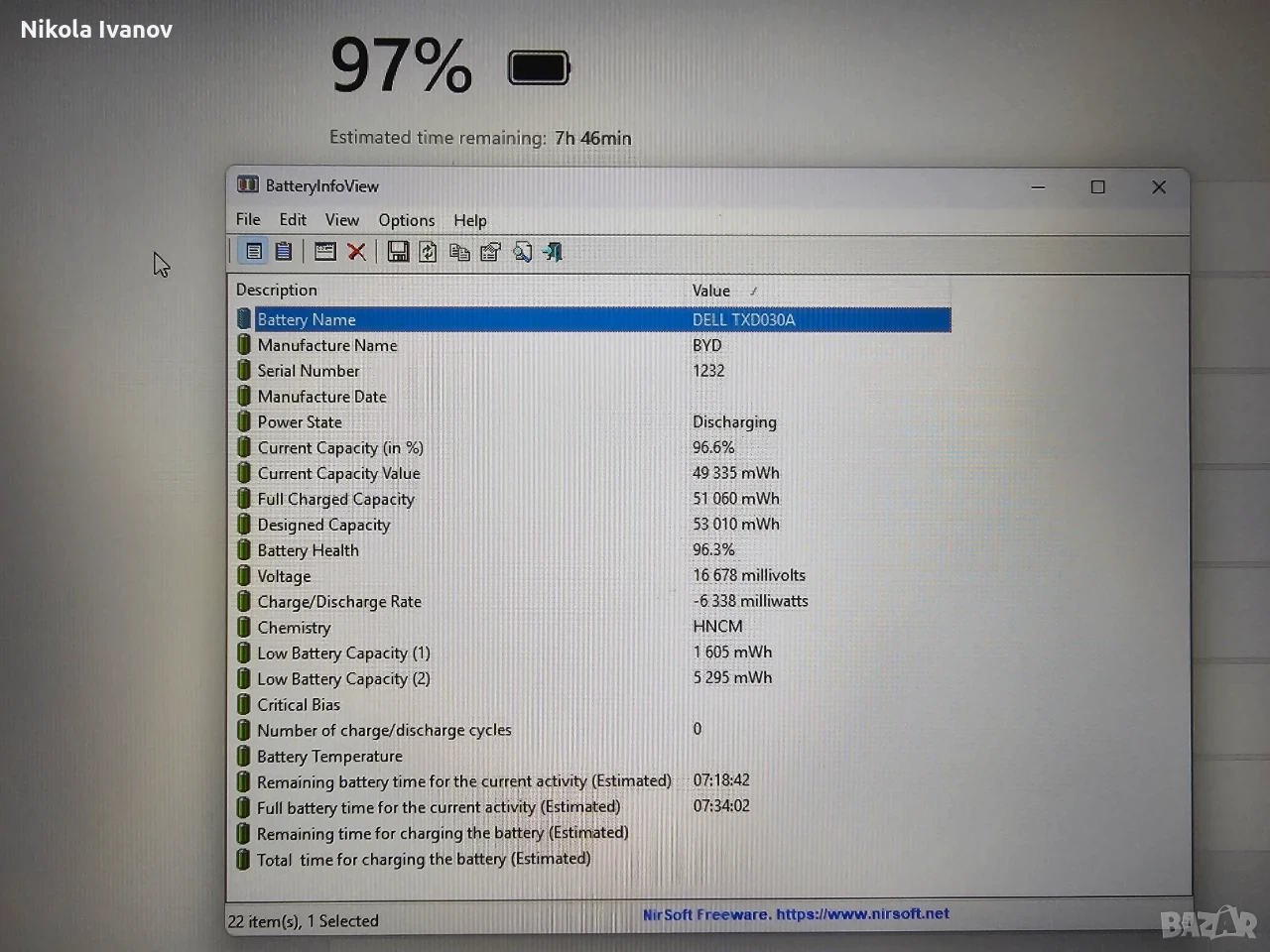Screen dimensions: 1270x952
Task: Open the Help menu
Action: [x=470, y=220]
